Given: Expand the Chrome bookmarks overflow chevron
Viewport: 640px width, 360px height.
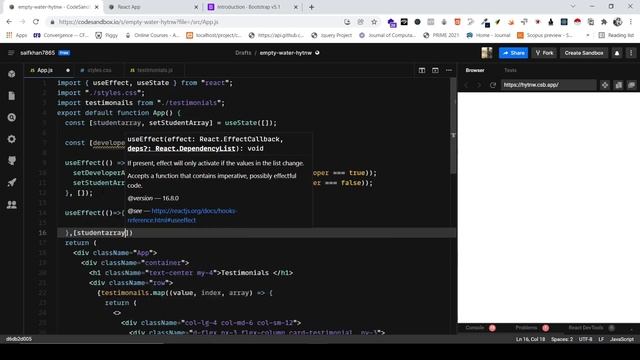Looking at the screenshot, I should click(588, 36).
